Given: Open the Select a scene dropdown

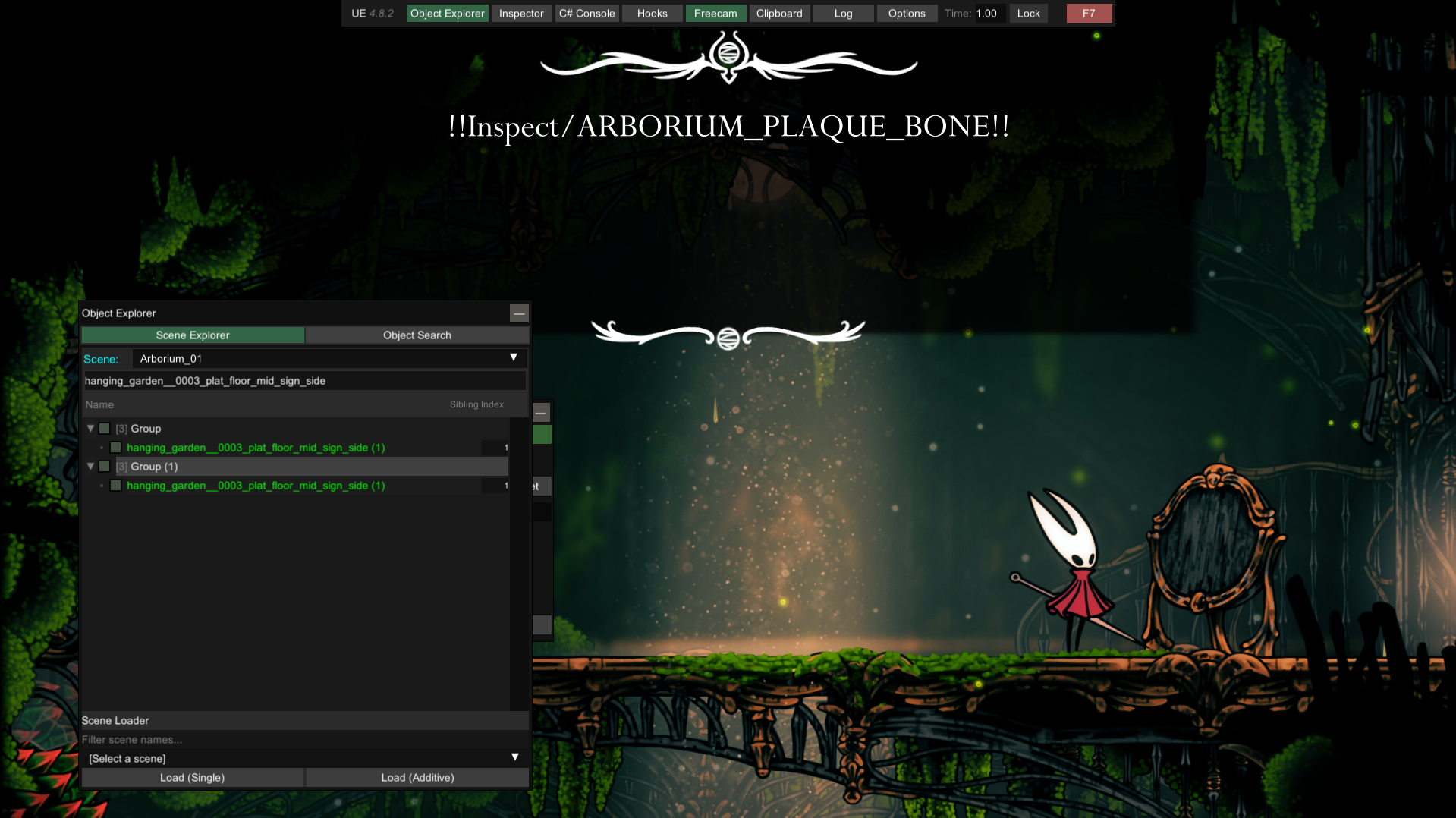Looking at the screenshot, I should [303, 758].
